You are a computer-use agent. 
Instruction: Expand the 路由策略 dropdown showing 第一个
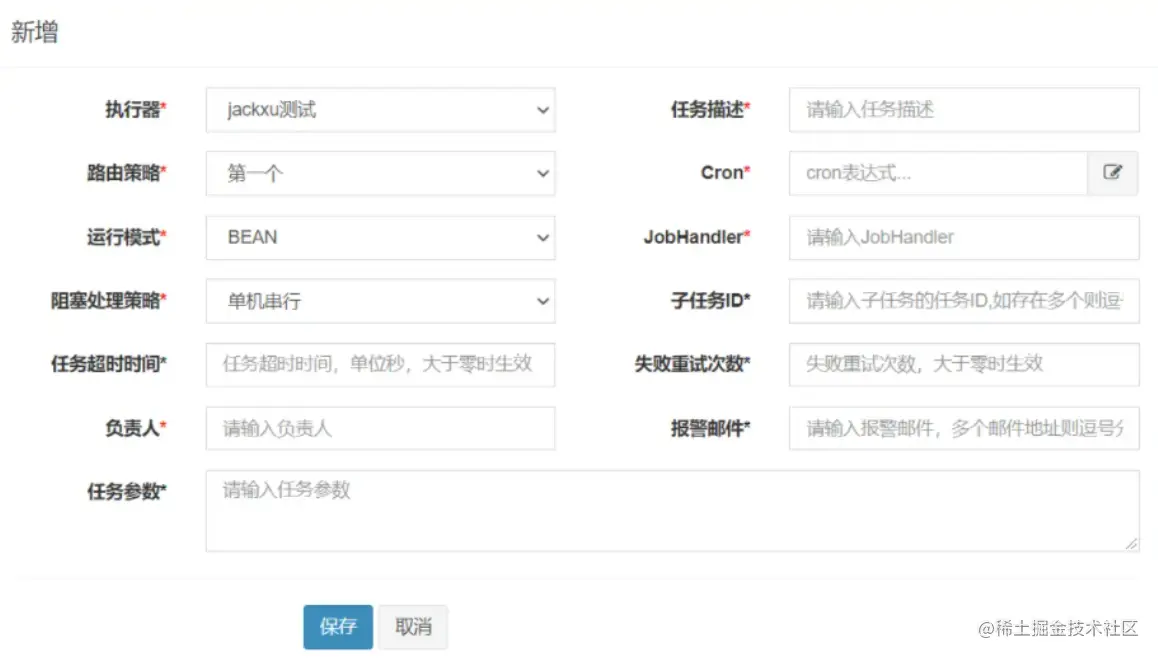(x=380, y=174)
